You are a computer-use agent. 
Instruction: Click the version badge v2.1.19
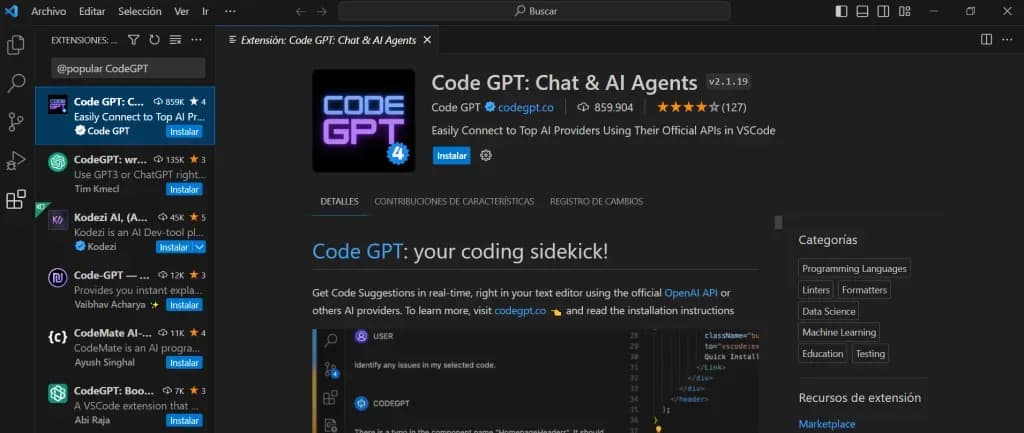729,82
